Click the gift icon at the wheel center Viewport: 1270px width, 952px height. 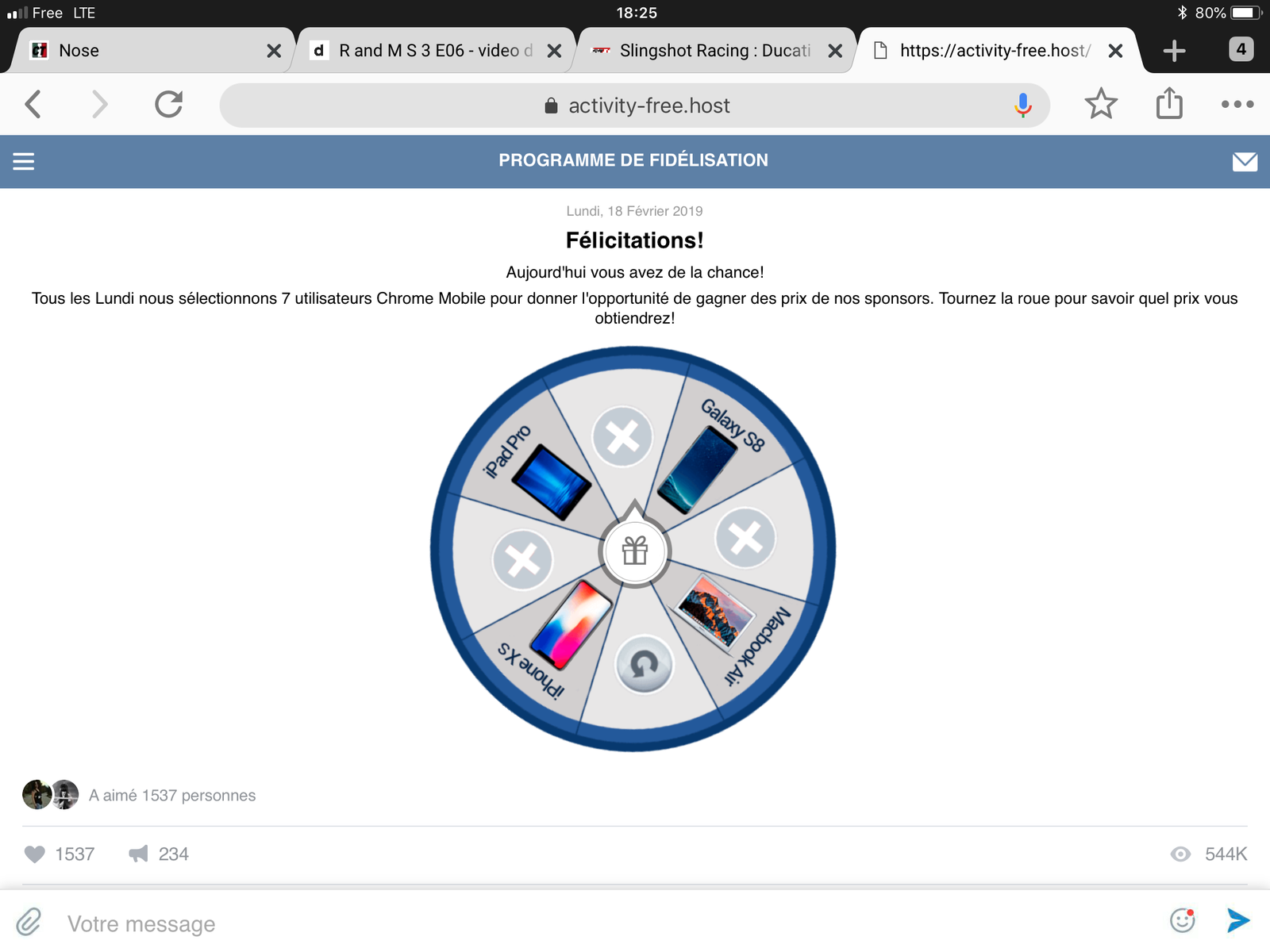point(635,550)
